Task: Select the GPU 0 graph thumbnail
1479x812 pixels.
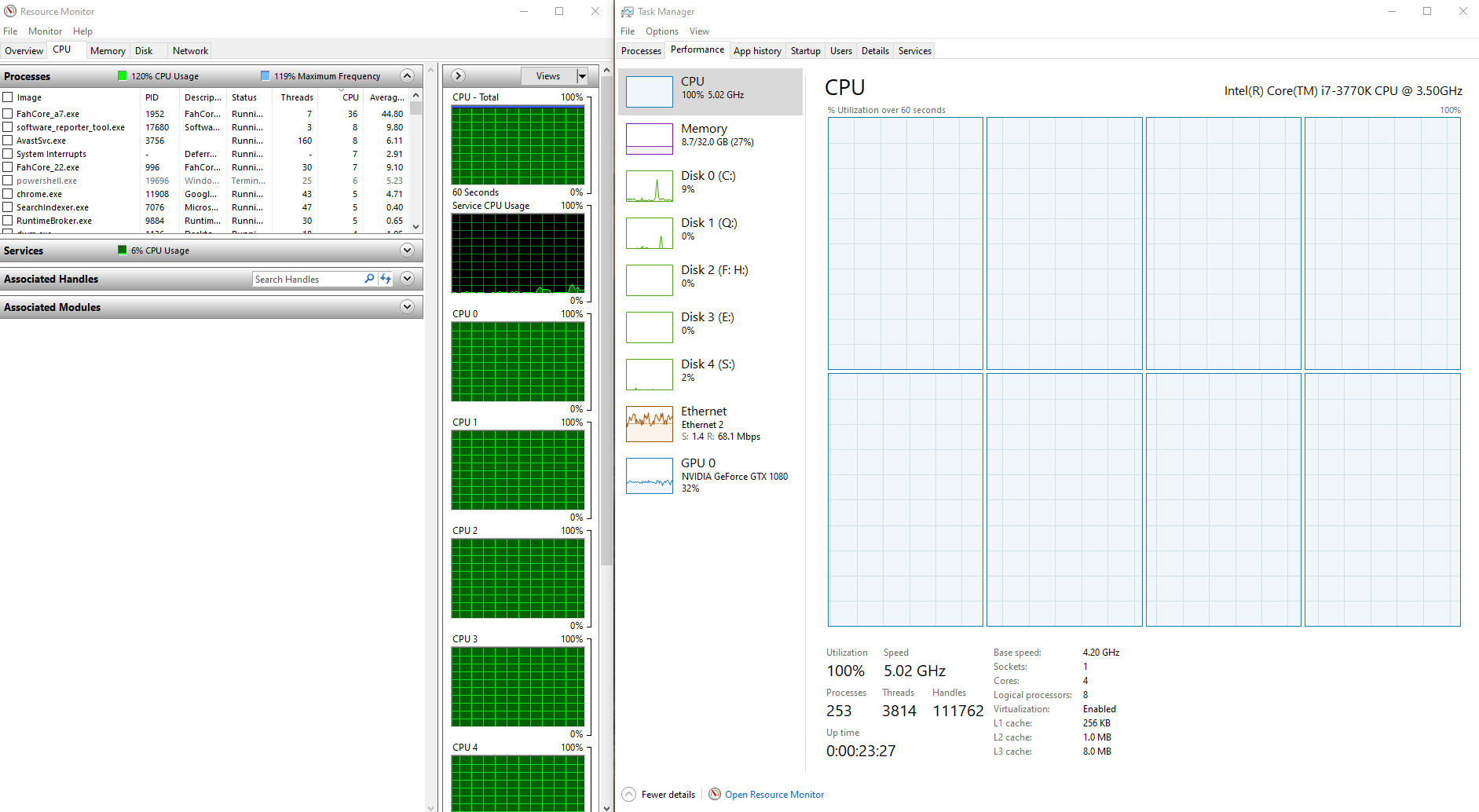Action: click(x=650, y=476)
